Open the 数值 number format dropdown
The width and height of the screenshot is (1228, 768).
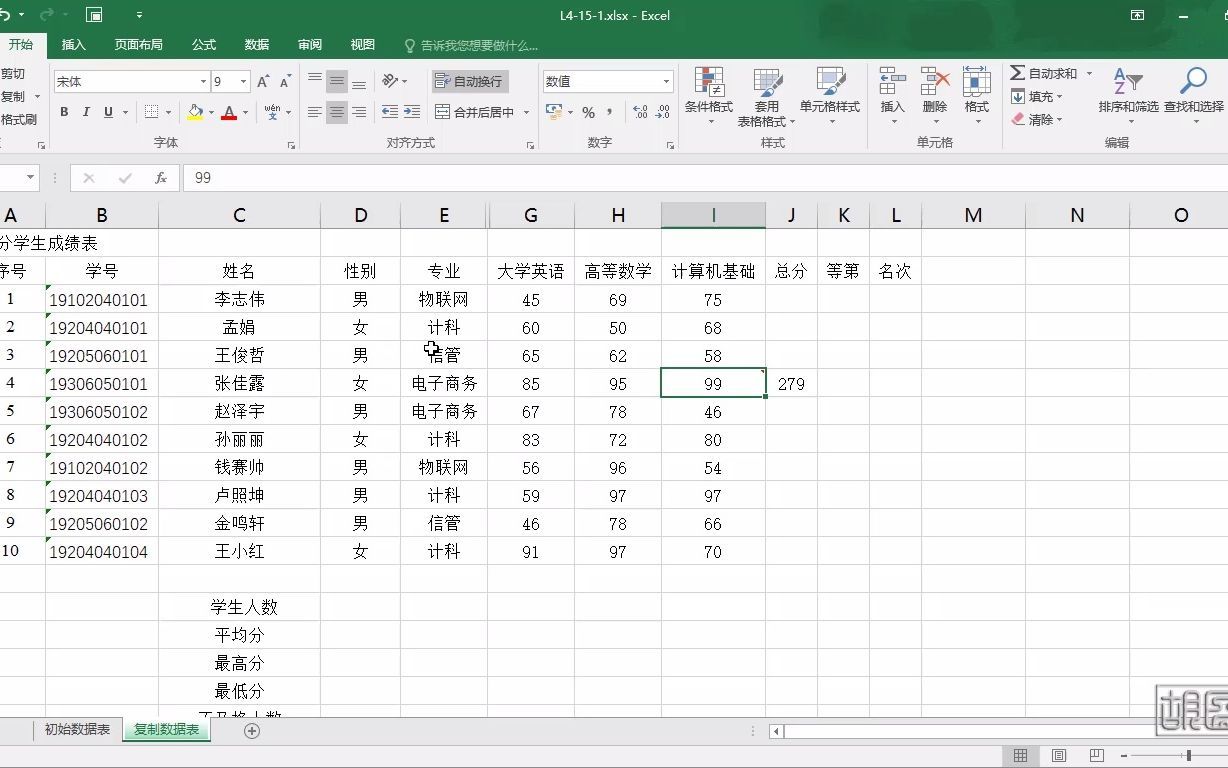click(666, 82)
